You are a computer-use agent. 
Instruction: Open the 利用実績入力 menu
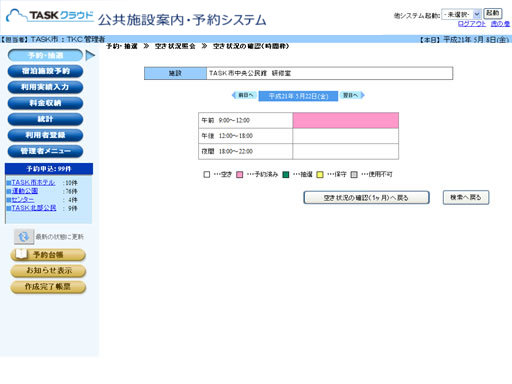point(45,87)
